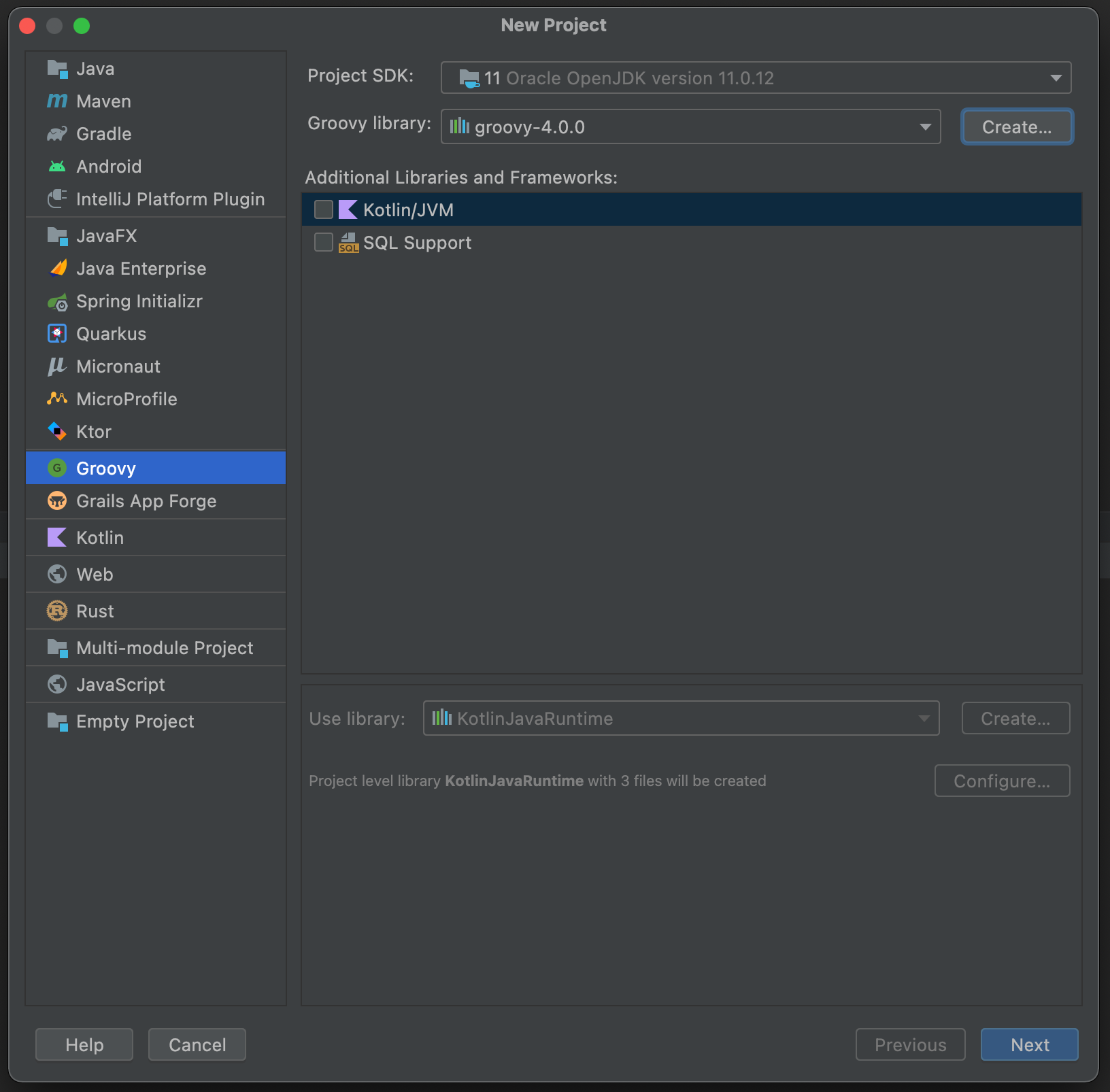Click the Android label in sidebar
This screenshot has height=1092, width=1110.
click(x=109, y=167)
